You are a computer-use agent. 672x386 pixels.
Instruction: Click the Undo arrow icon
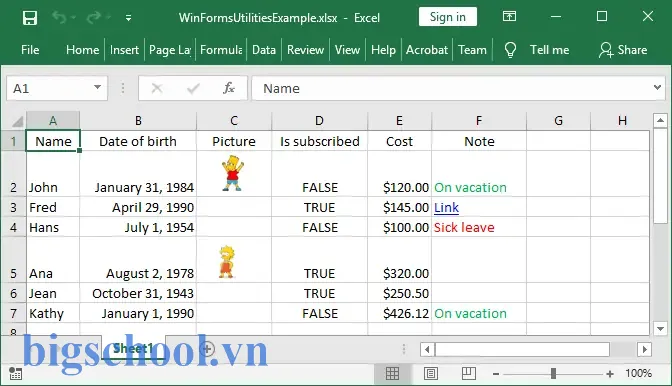point(59,18)
